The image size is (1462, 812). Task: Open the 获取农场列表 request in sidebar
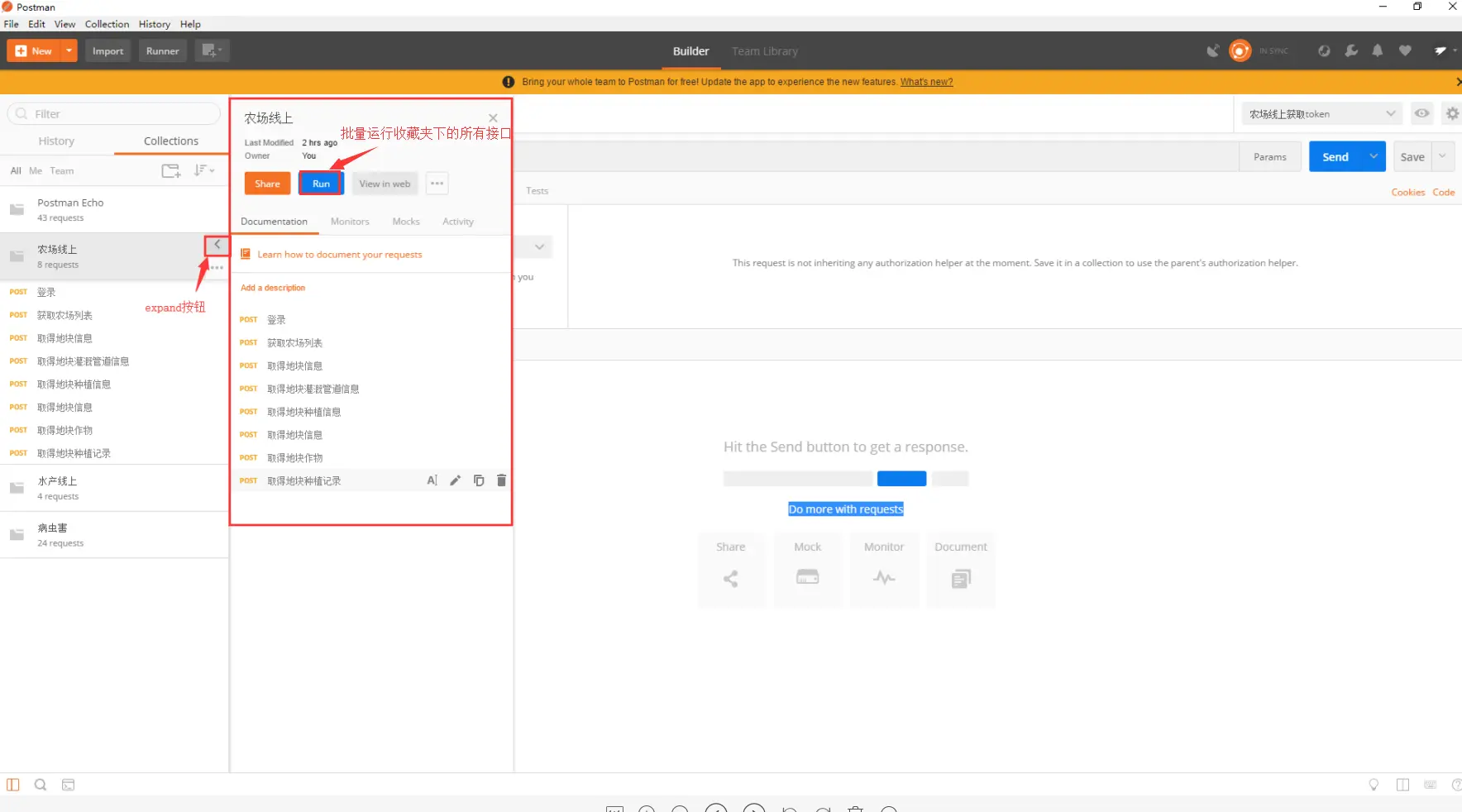click(65, 315)
